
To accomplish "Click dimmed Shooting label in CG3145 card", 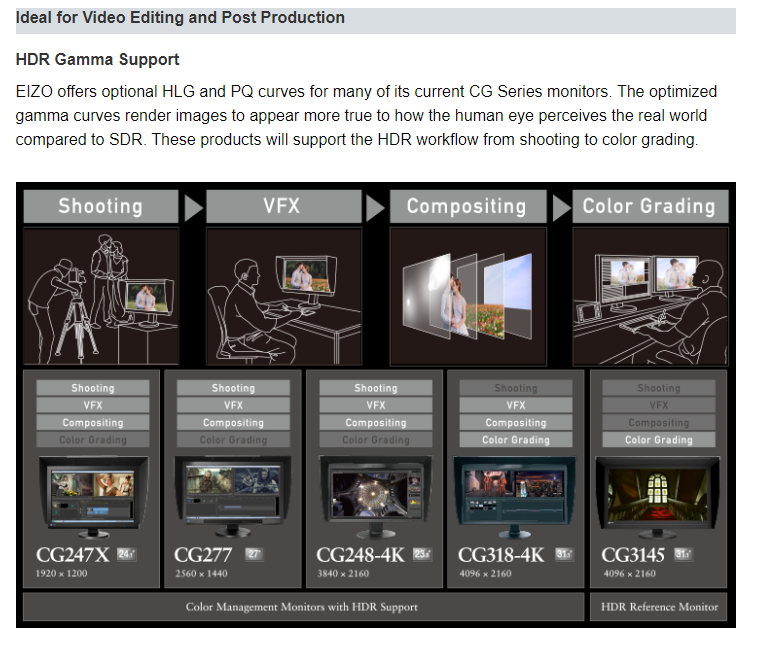I will [659, 388].
